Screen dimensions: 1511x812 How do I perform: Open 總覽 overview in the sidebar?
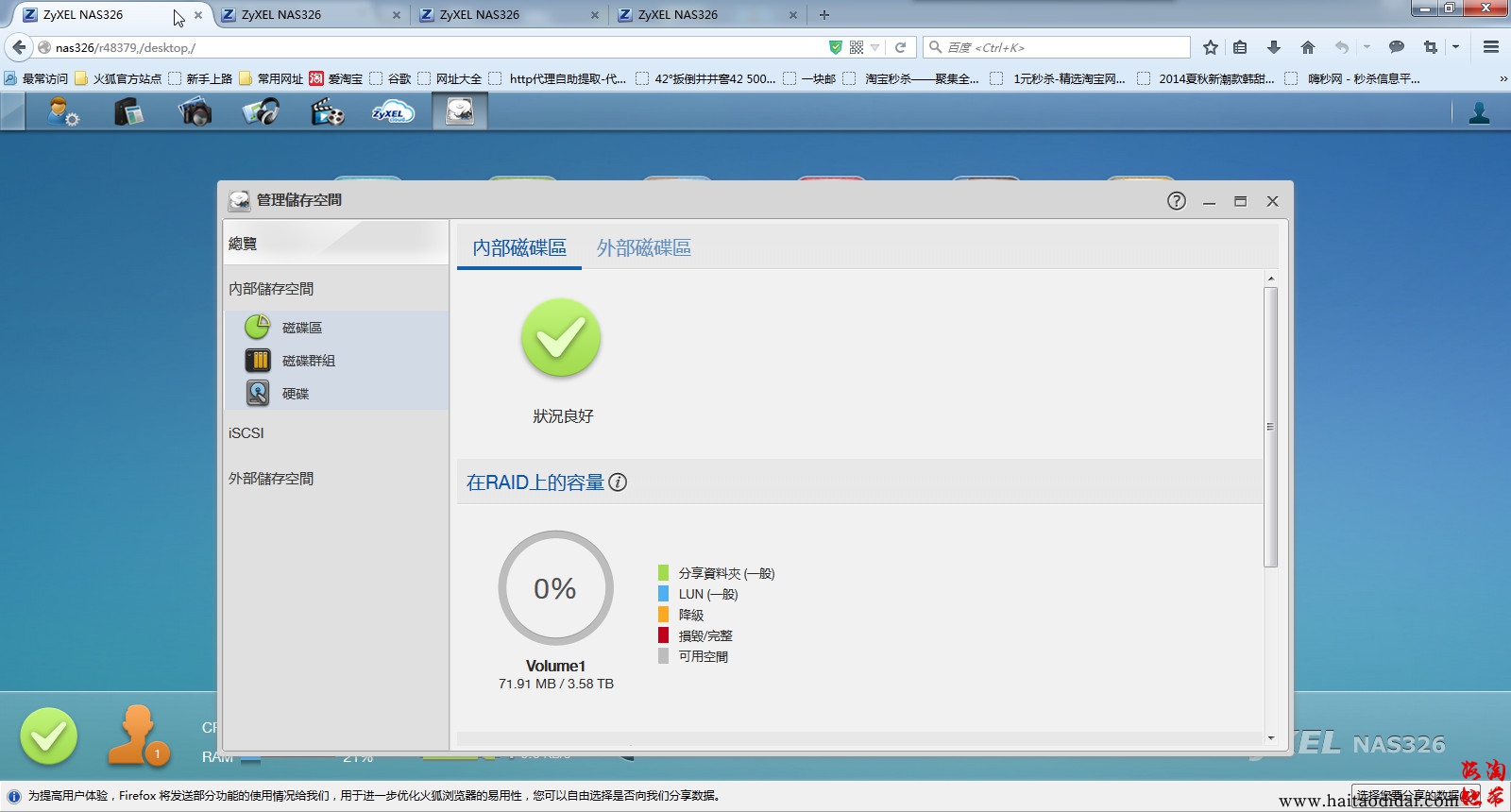tap(243, 244)
